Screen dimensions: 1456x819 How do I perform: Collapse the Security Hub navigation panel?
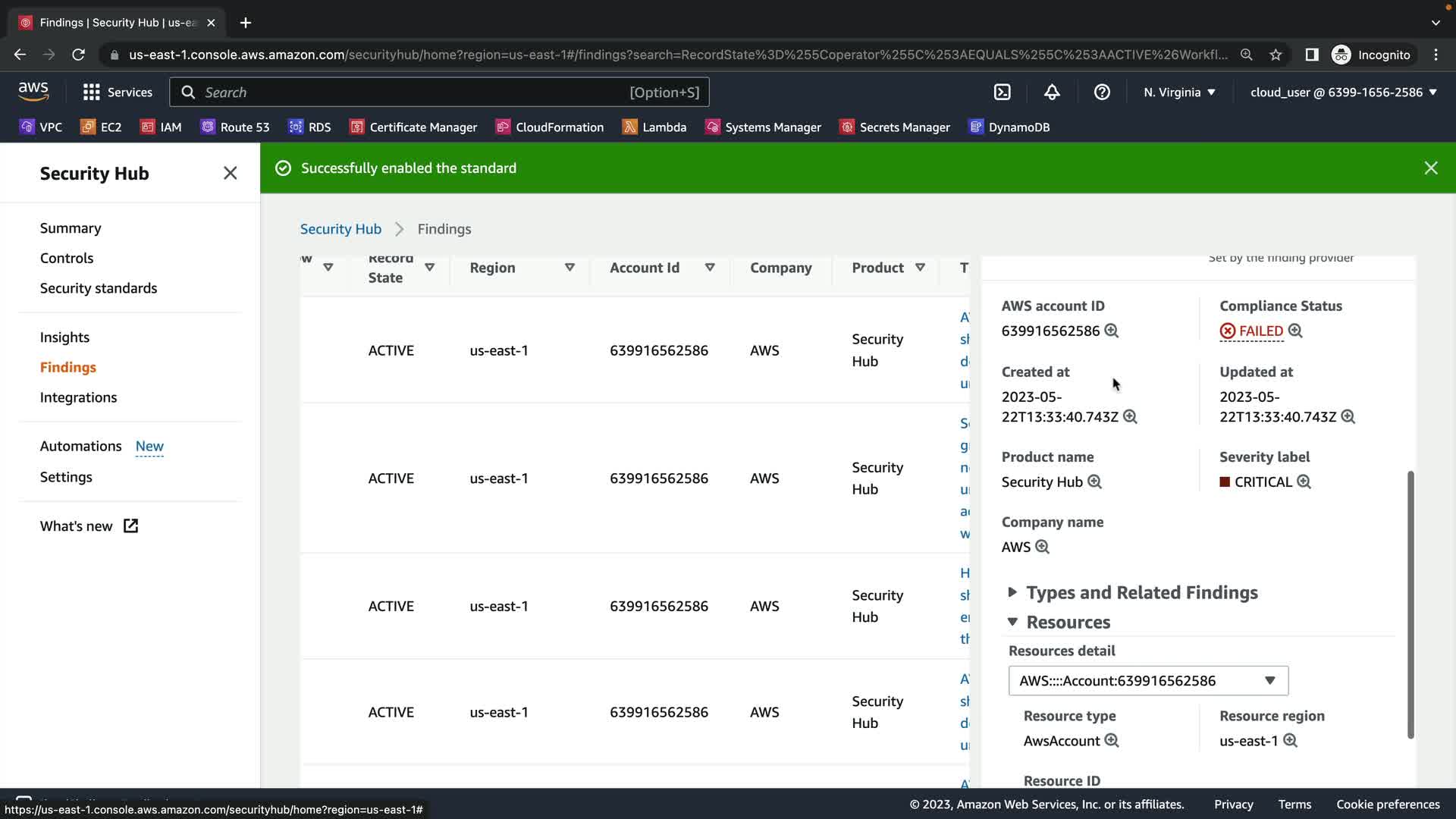230,174
